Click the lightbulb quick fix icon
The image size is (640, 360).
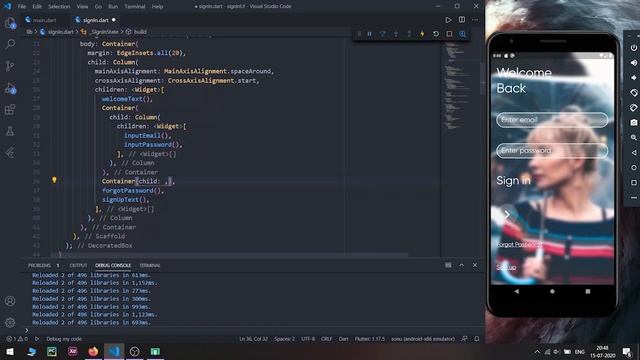coord(54,180)
